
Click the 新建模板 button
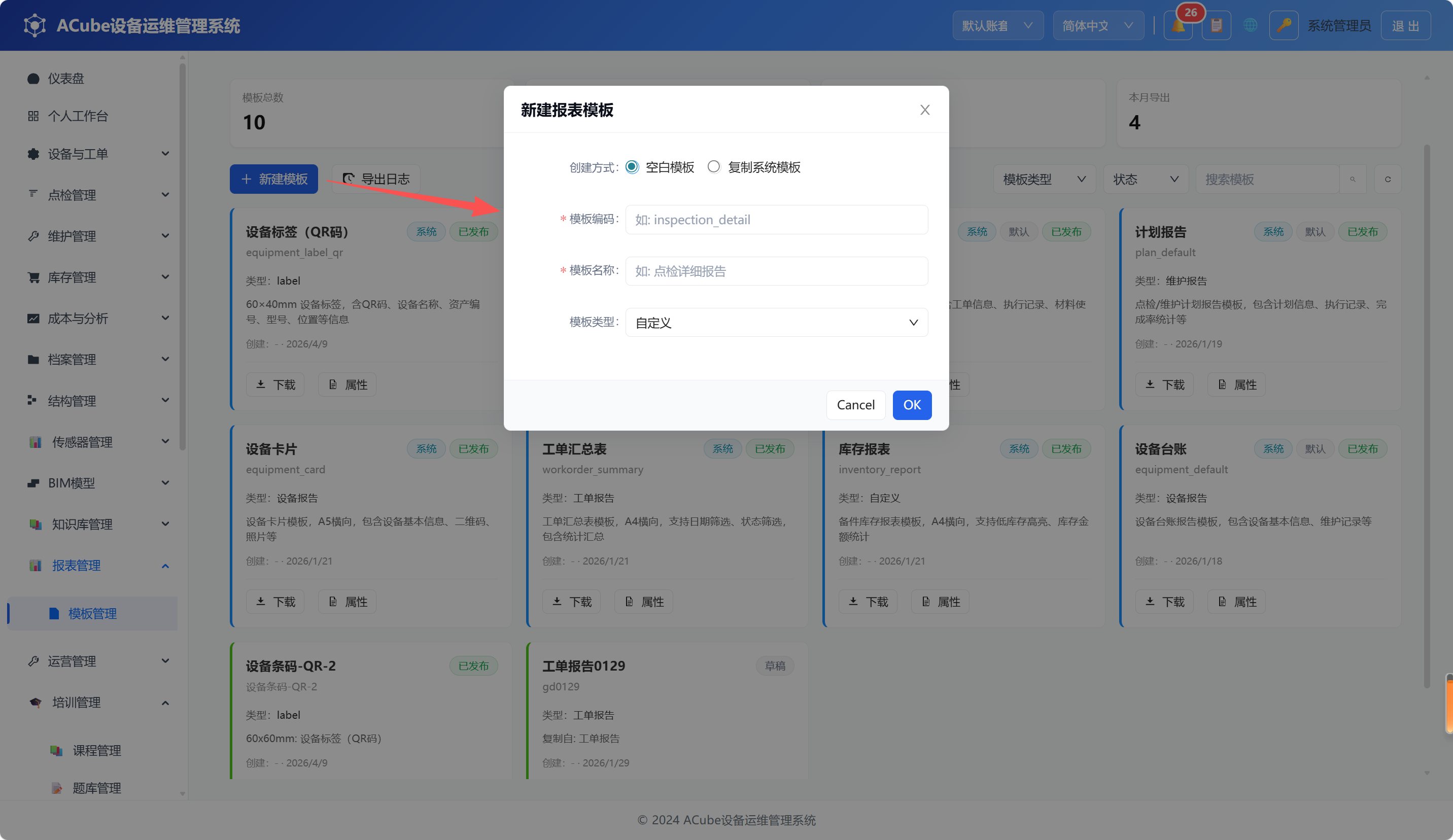click(x=274, y=179)
